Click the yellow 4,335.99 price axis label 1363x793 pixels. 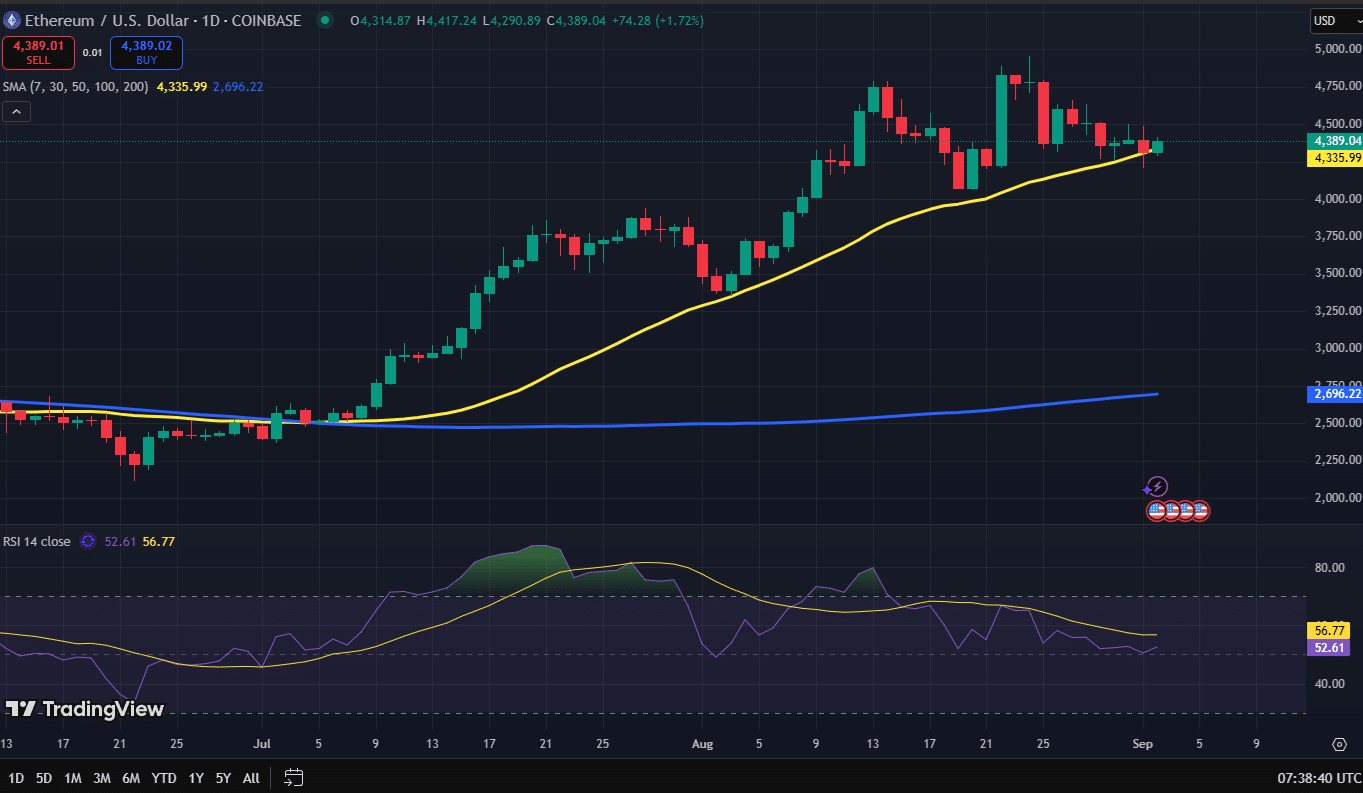[x=1333, y=157]
